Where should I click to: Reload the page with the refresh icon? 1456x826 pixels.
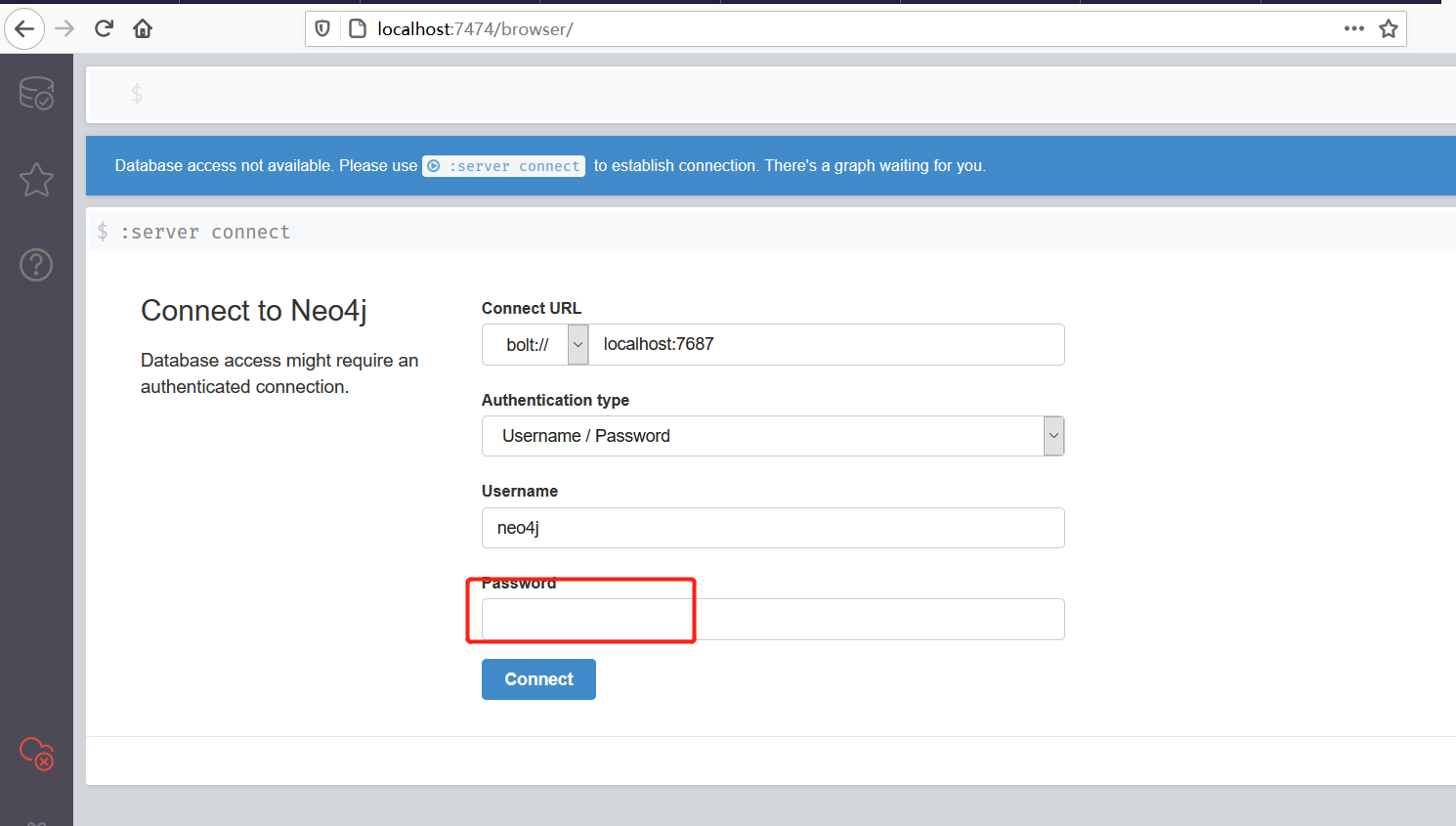pyautogui.click(x=104, y=28)
